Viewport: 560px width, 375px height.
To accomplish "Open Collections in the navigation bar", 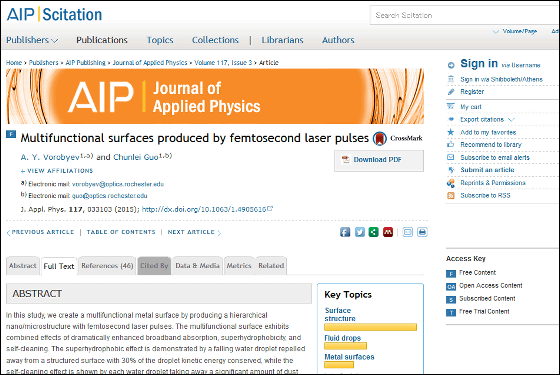I will point(215,40).
